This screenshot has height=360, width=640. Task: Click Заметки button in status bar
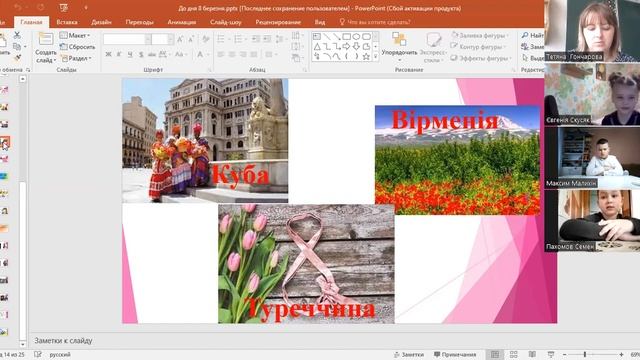409,354
